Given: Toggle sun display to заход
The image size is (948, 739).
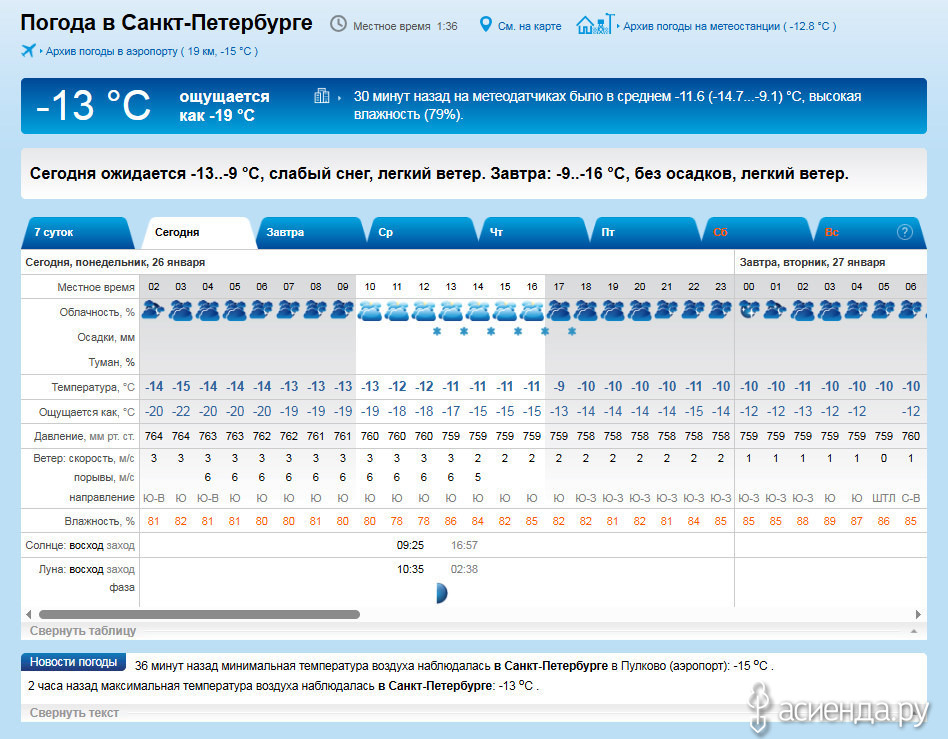Looking at the screenshot, I should 120,545.
